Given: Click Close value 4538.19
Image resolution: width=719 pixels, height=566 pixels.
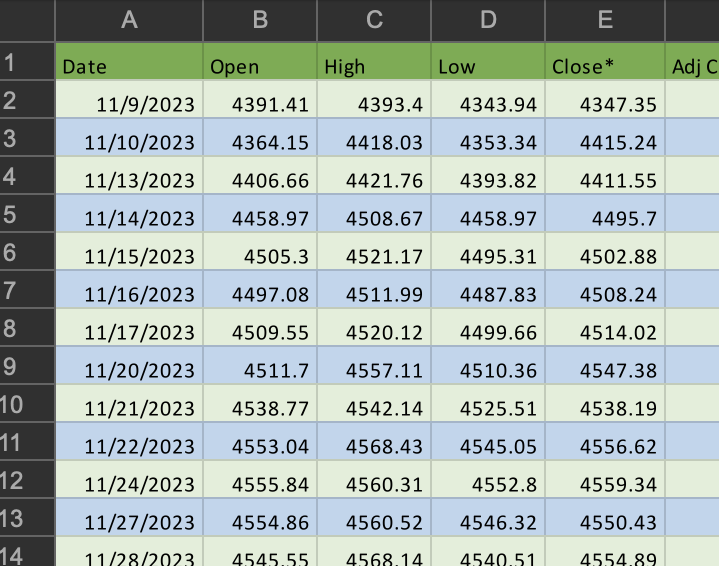Looking at the screenshot, I should pos(605,403).
